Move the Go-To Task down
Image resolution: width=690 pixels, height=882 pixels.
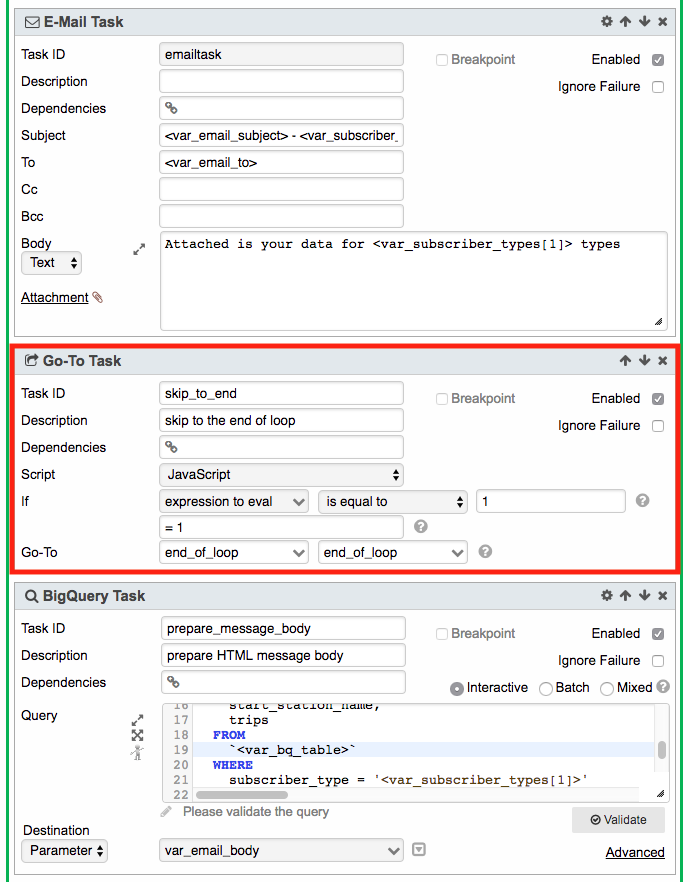[x=644, y=360]
